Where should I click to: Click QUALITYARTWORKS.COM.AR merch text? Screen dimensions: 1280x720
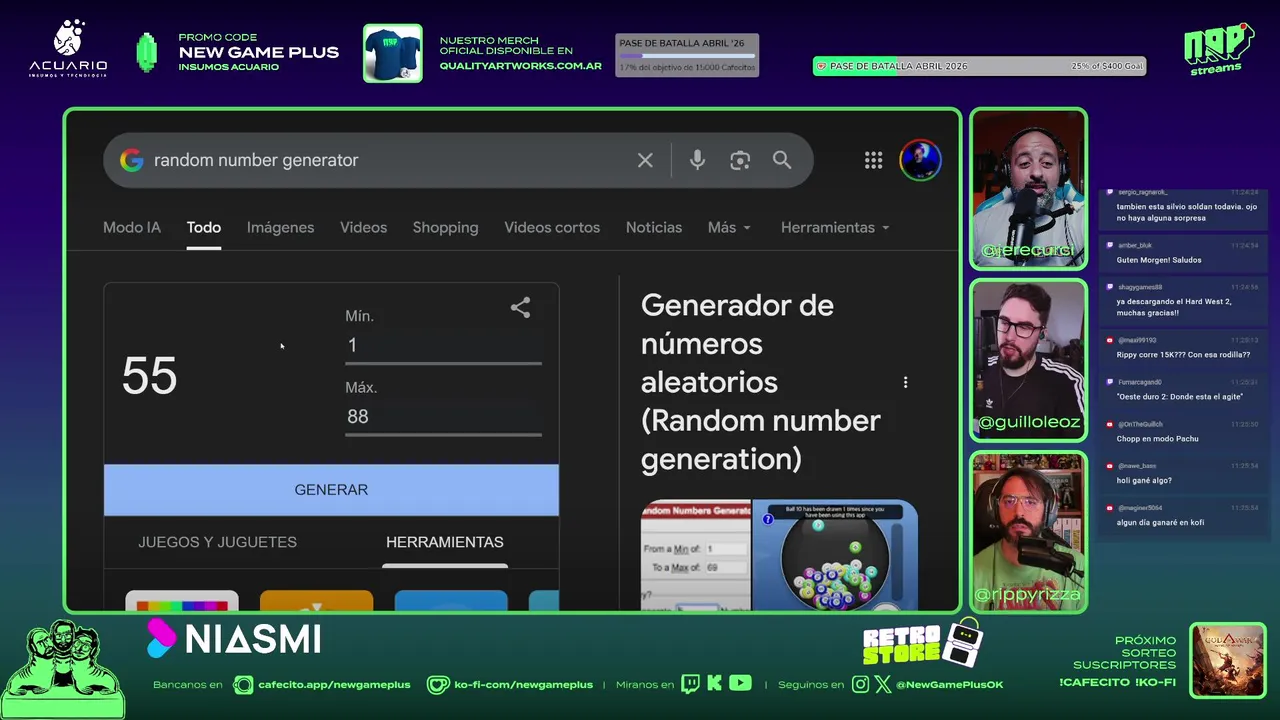(x=521, y=66)
